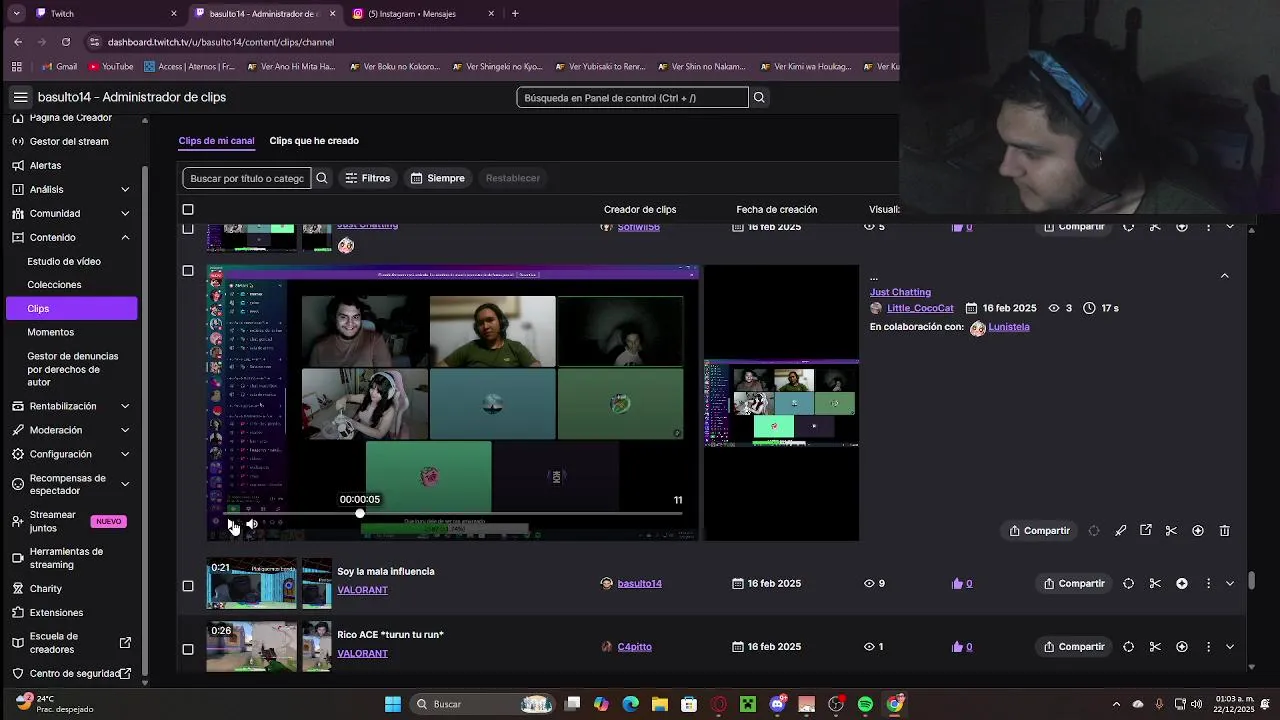This screenshot has width=1280, height=720.
Task: Expand the Rico ACE clip row
Action: click(1230, 647)
